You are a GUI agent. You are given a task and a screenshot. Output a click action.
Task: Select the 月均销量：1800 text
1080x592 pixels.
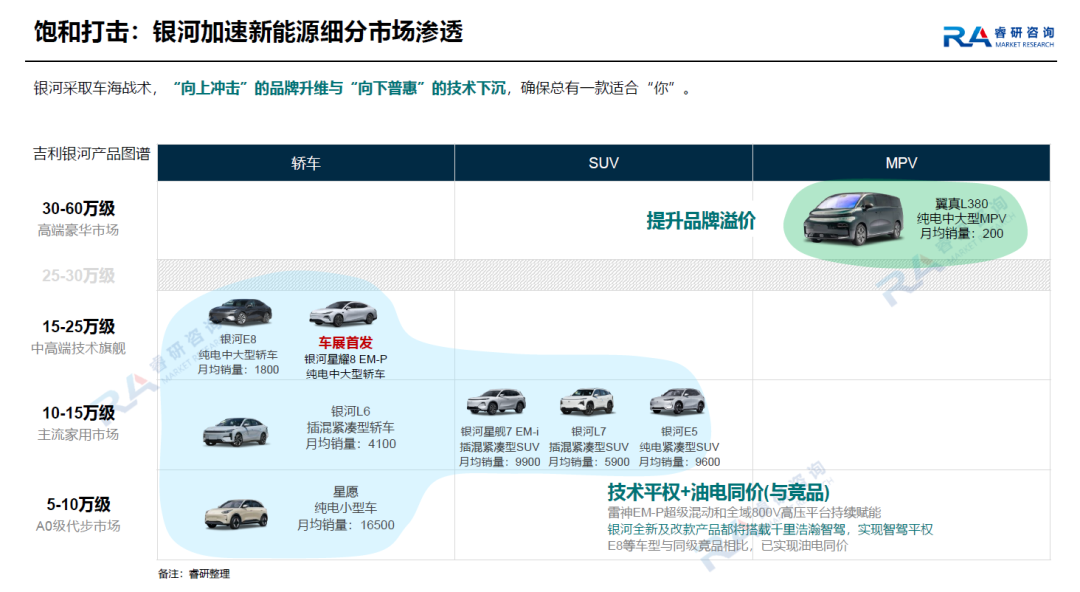click(238, 369)
